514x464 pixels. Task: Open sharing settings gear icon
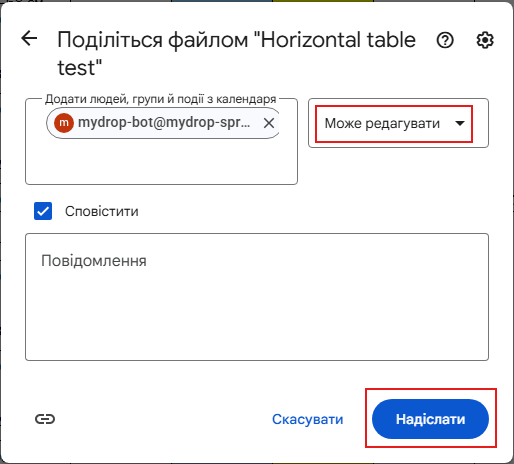pyautogui.click(x=485, y=40)
